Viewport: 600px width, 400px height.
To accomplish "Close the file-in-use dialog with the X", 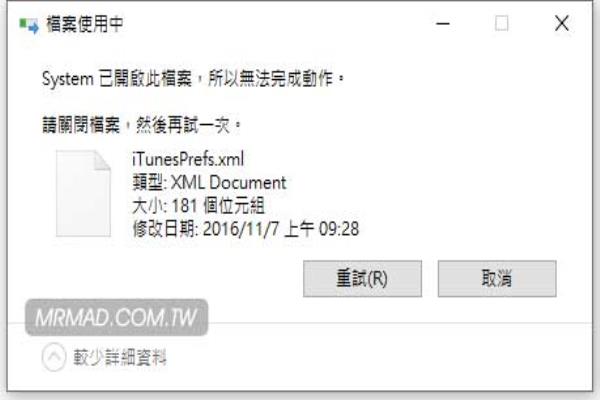I will pos(562,24).
